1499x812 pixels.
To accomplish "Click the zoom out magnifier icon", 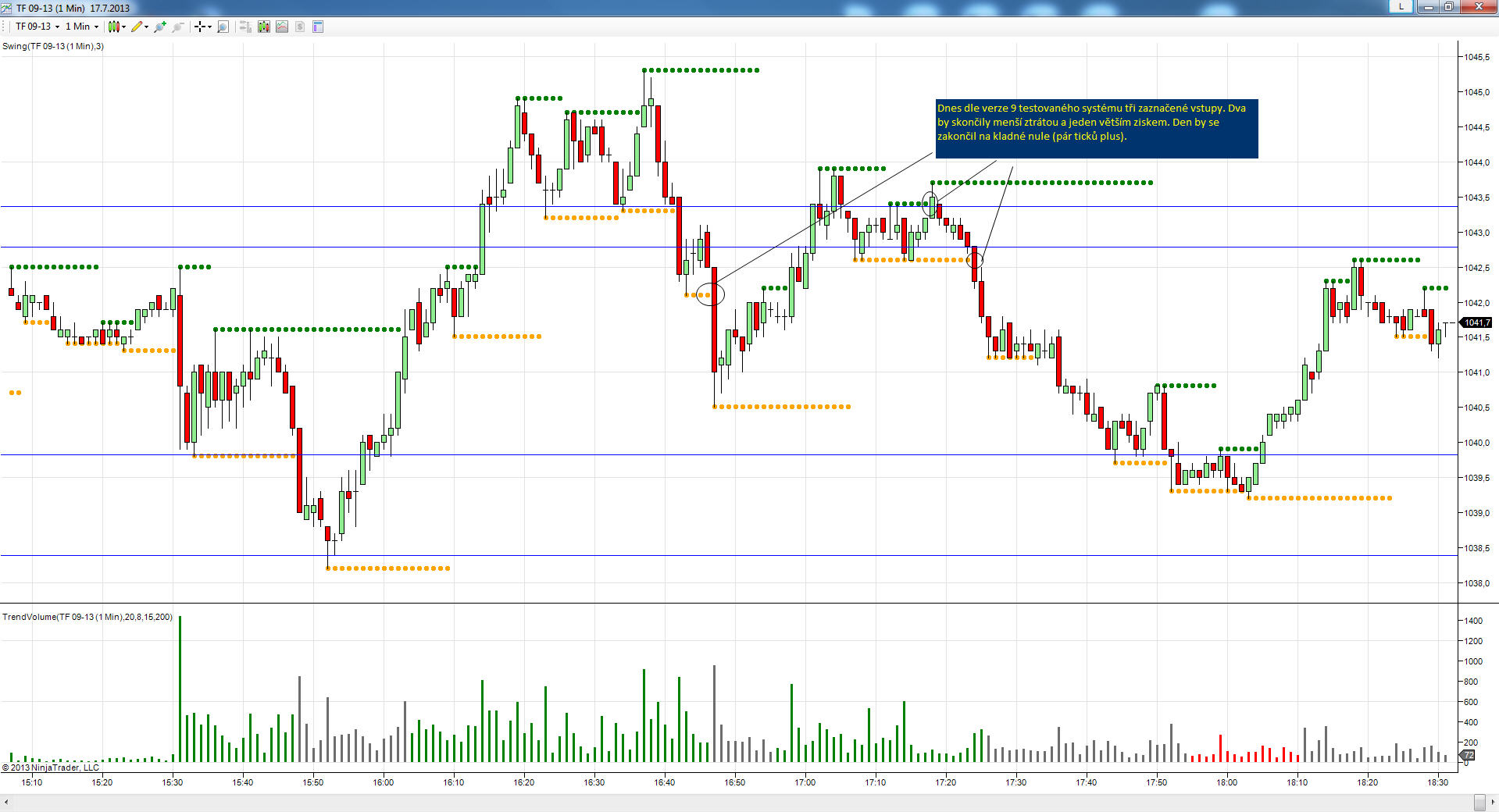I will pos(178,27).
